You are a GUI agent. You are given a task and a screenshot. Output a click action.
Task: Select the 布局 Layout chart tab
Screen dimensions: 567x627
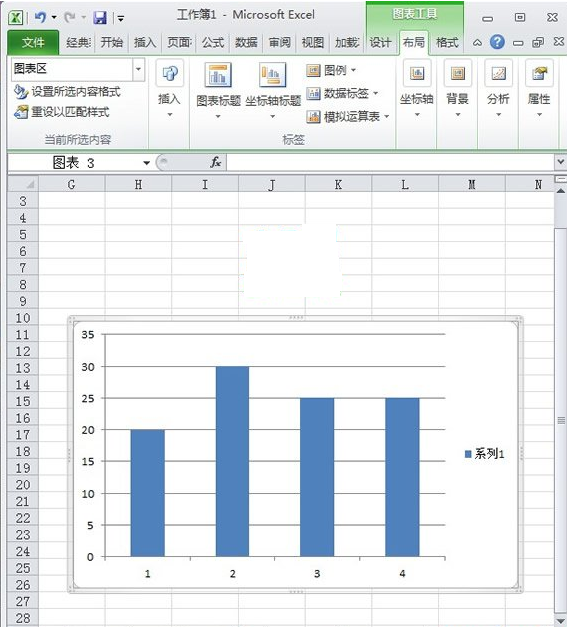point(413,42)
